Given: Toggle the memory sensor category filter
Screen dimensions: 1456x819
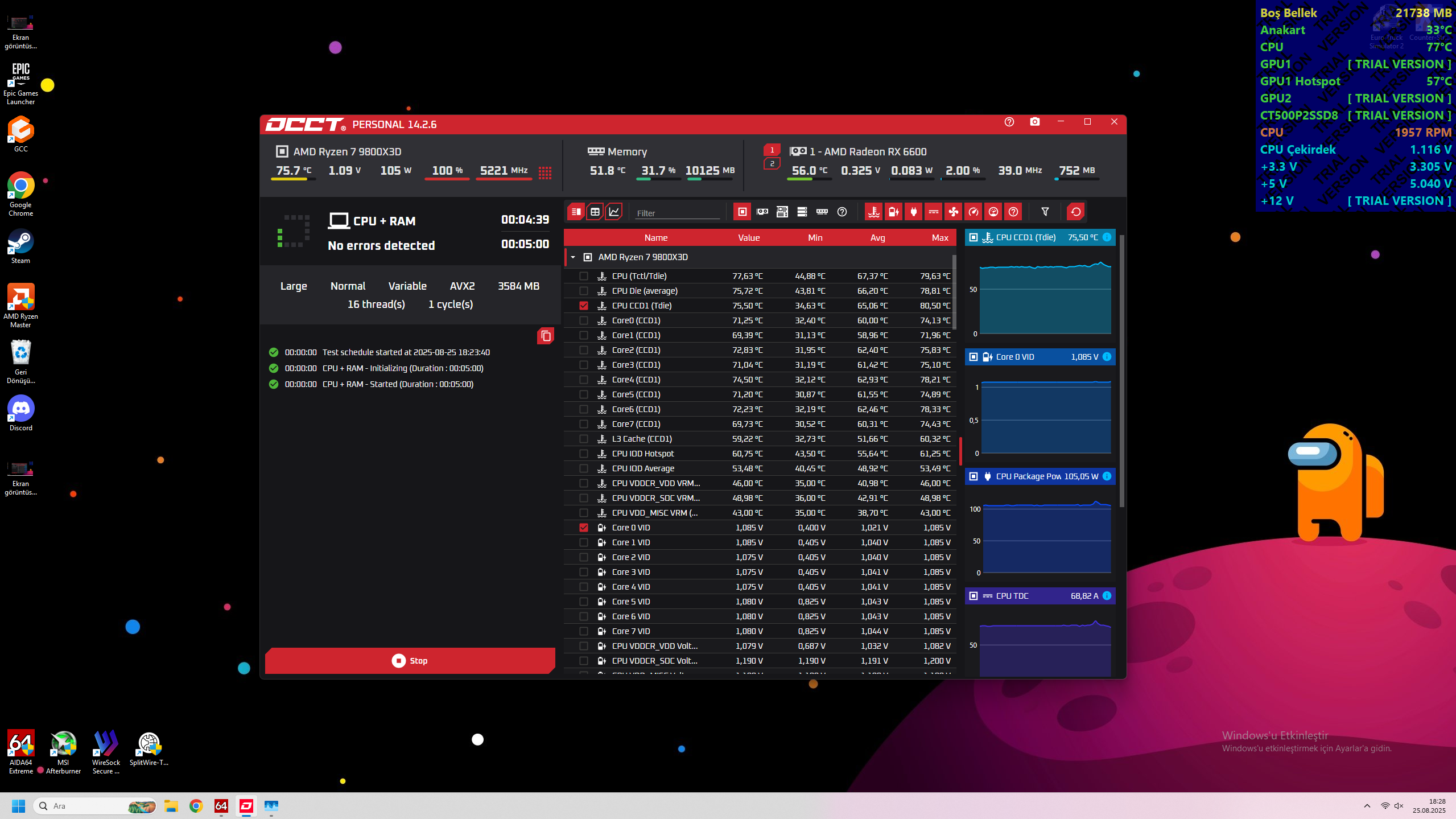Looking at the screenshot, I should pos(822,212).
